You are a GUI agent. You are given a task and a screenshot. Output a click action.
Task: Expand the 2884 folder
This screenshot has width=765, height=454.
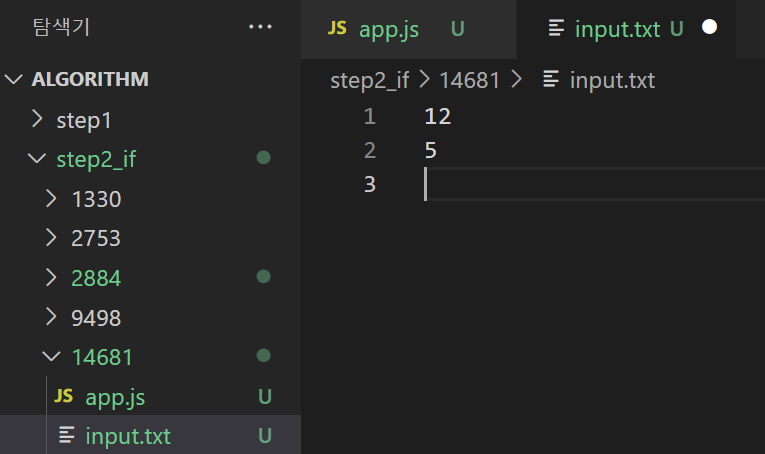[x=51, y=277]
